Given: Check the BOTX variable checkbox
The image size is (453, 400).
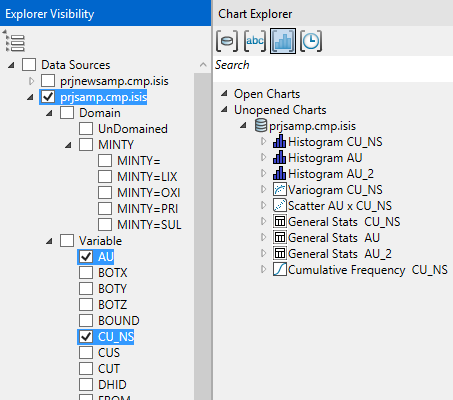Looking at the screenshot, I should pos(86,273).
